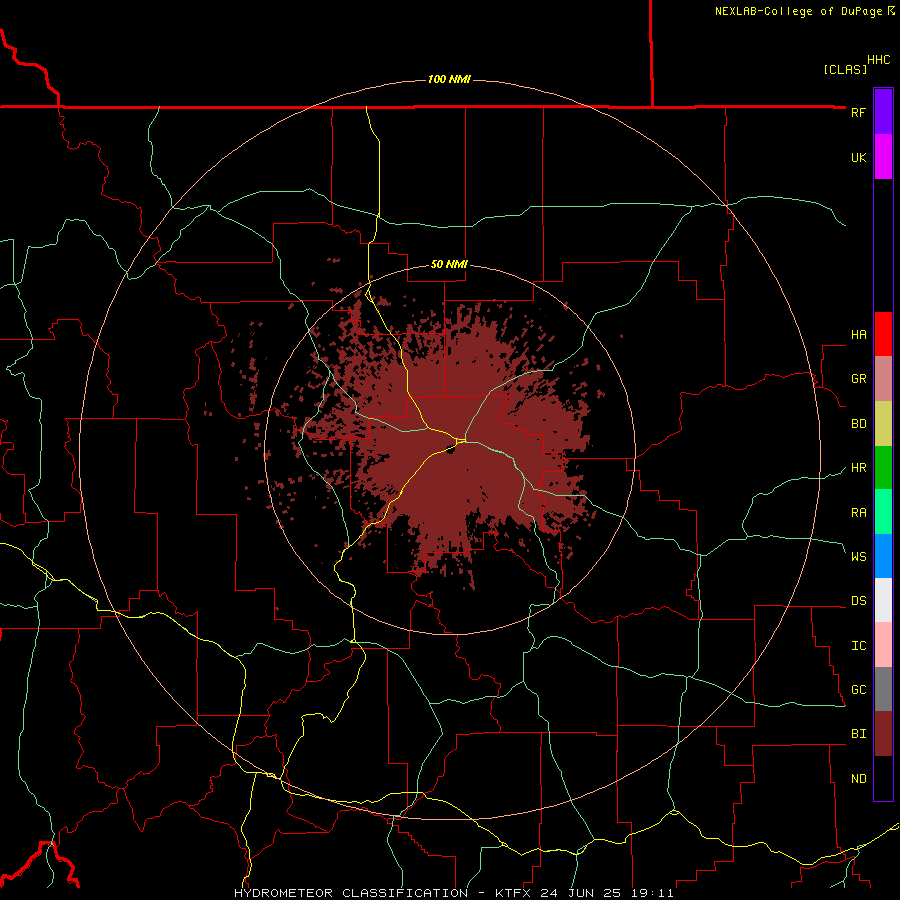
Task: Click the 100 NMI range ring label
Action: [x=449, y=79]
